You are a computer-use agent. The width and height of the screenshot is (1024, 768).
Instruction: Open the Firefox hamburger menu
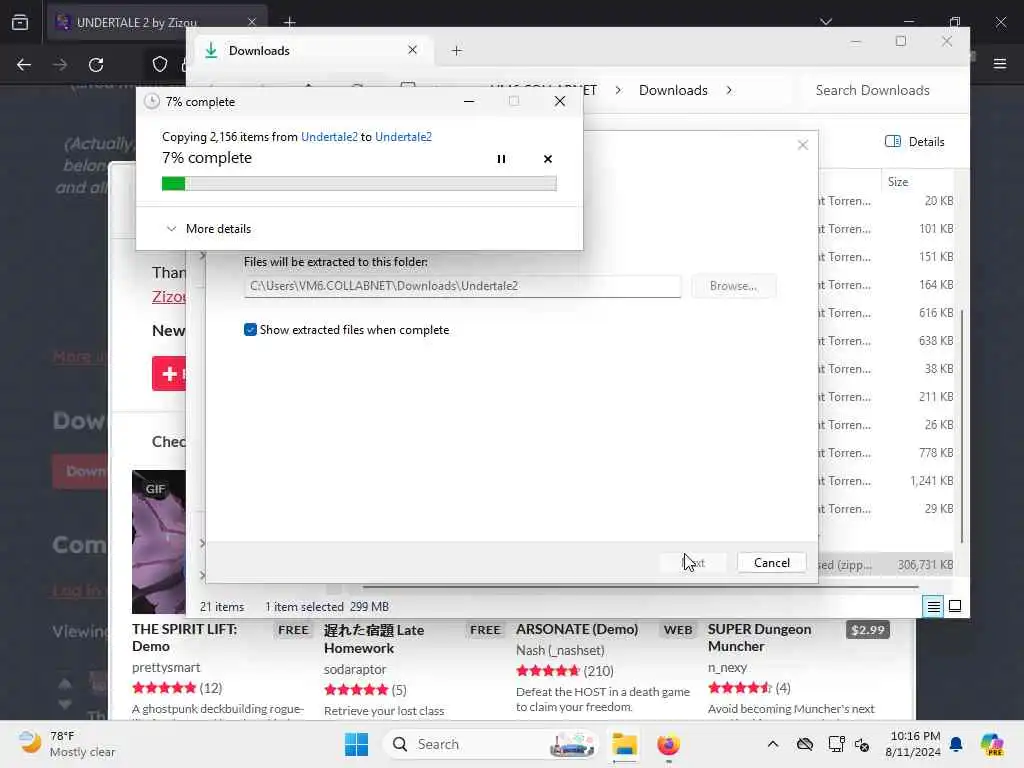pyautogui.click(x=1000, y=64)
